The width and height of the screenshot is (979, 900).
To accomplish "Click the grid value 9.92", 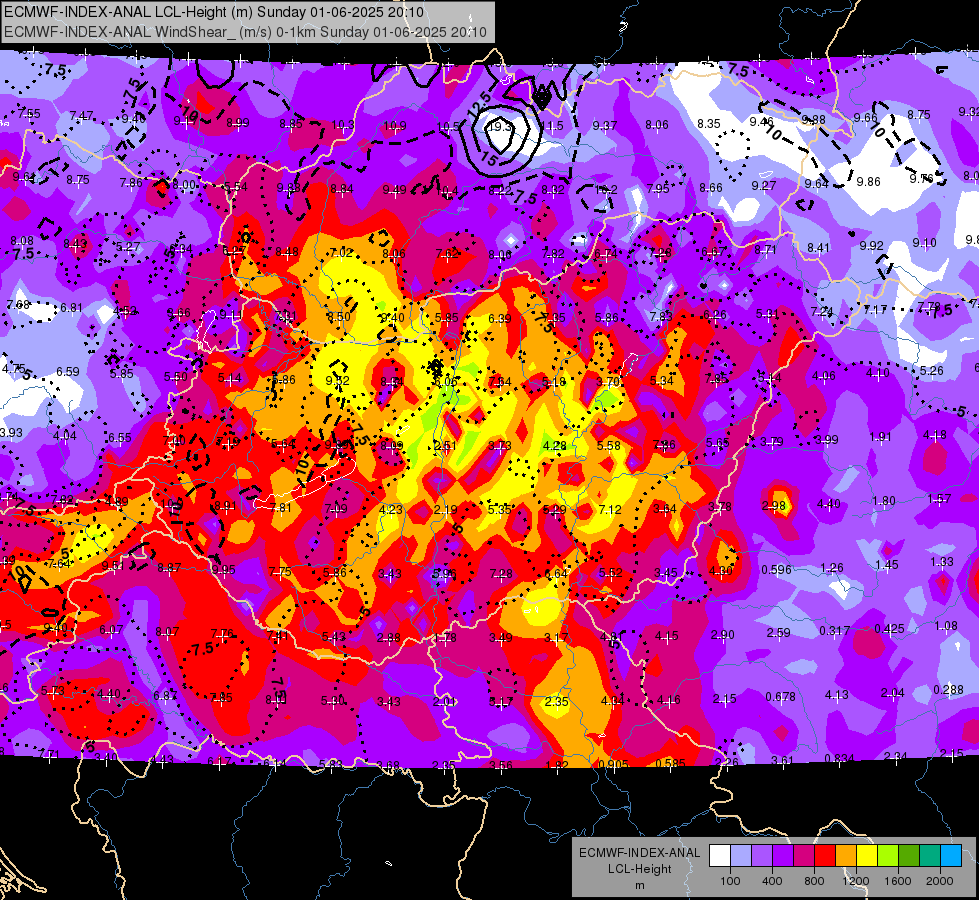I will 872,246.
